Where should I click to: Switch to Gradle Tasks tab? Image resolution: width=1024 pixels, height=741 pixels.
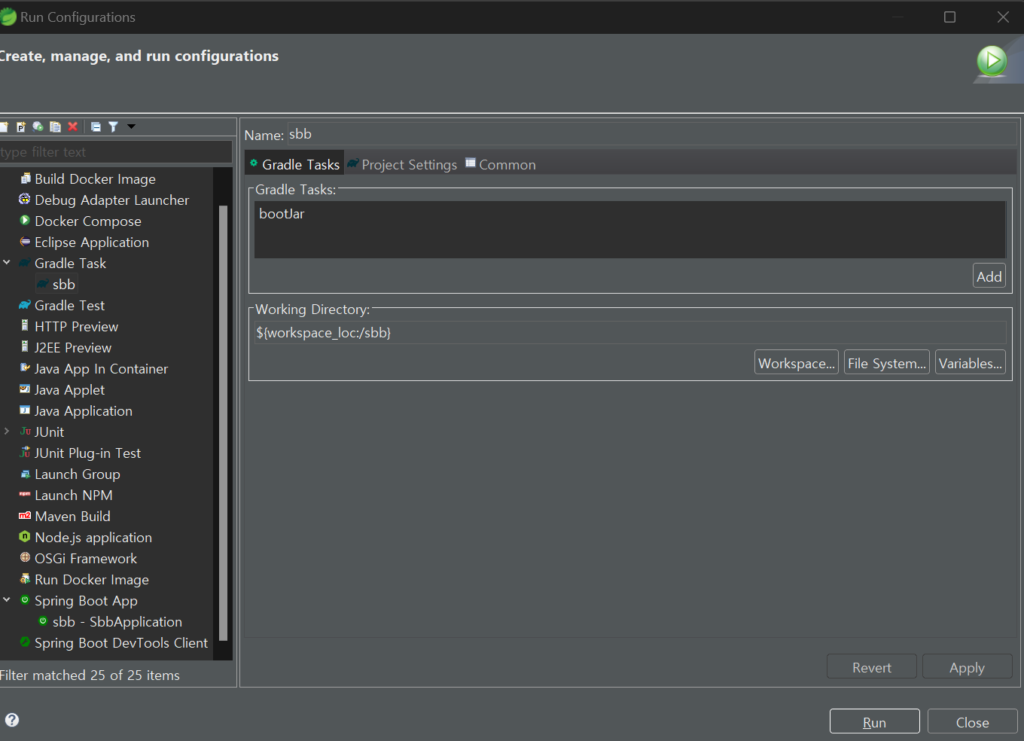[x=295, y=165]
